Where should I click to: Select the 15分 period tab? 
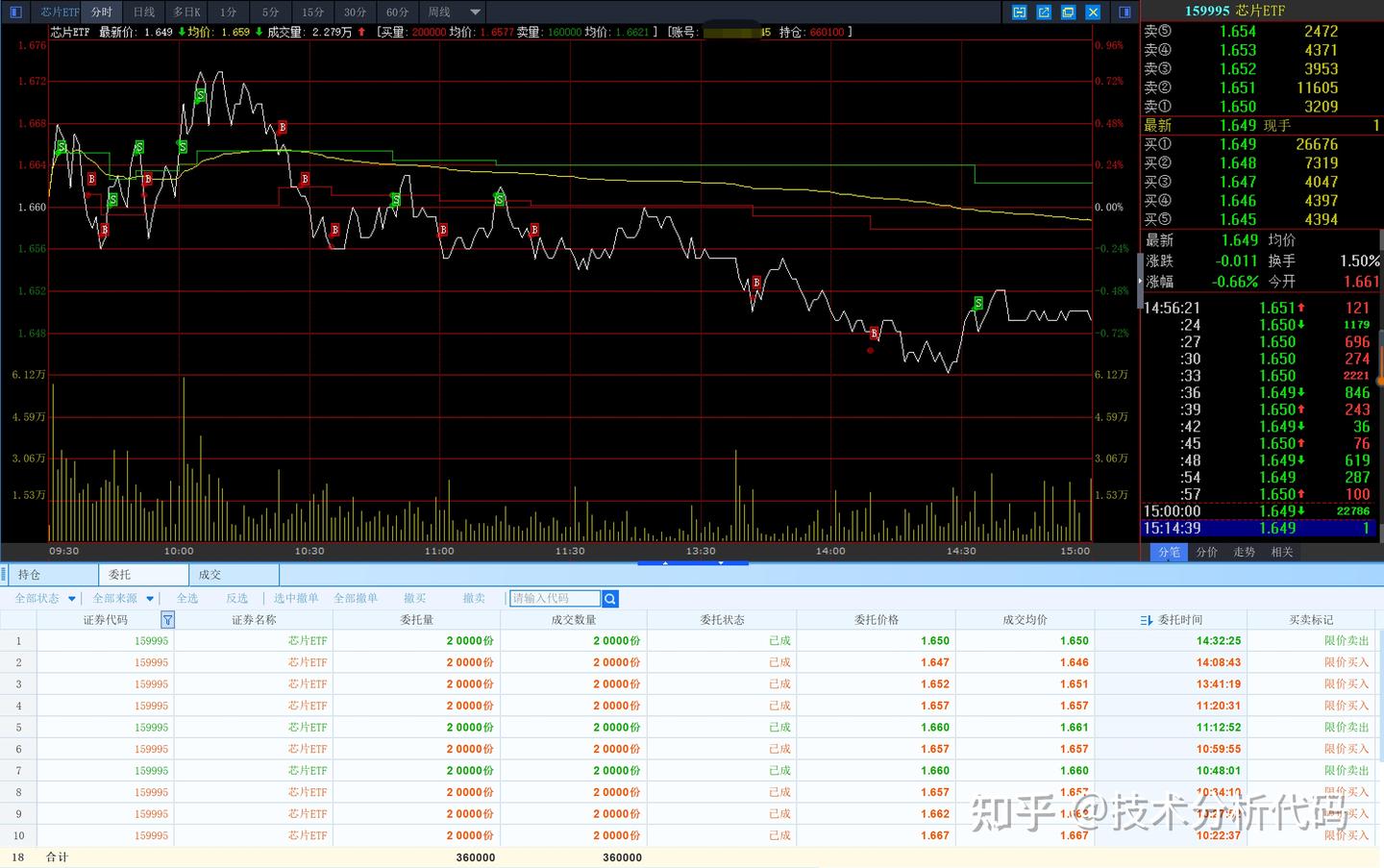pyautogui.click(x=312, y=12)
